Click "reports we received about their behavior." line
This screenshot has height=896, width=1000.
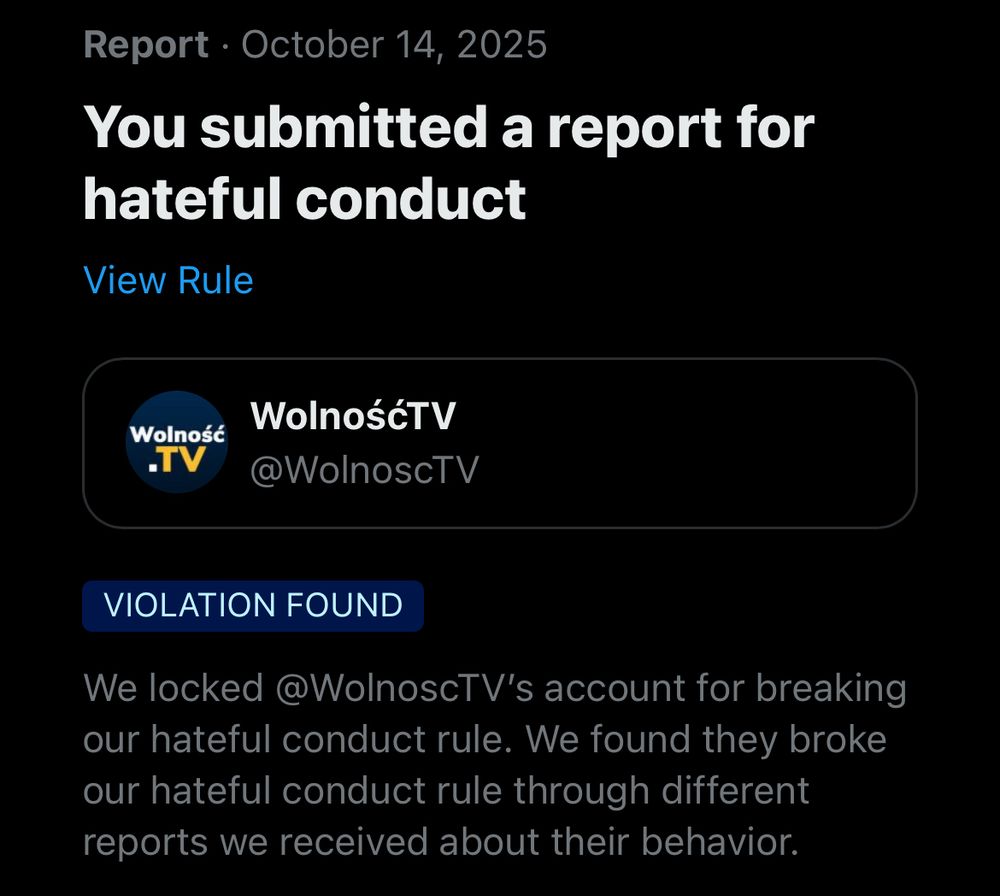coord(441,842)
